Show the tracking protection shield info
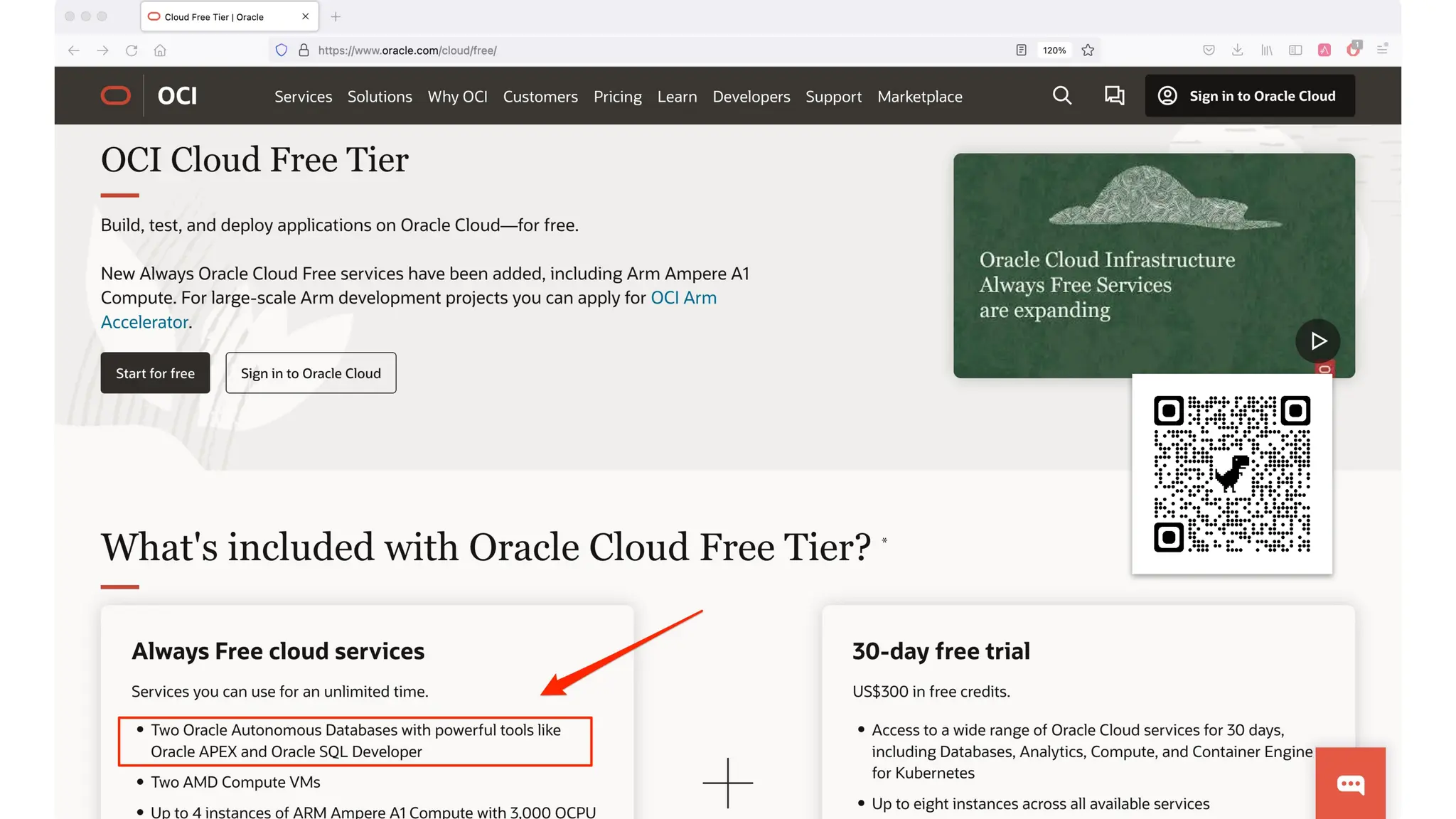This screenshot has width=1456, height=819. tap(282, 50)
